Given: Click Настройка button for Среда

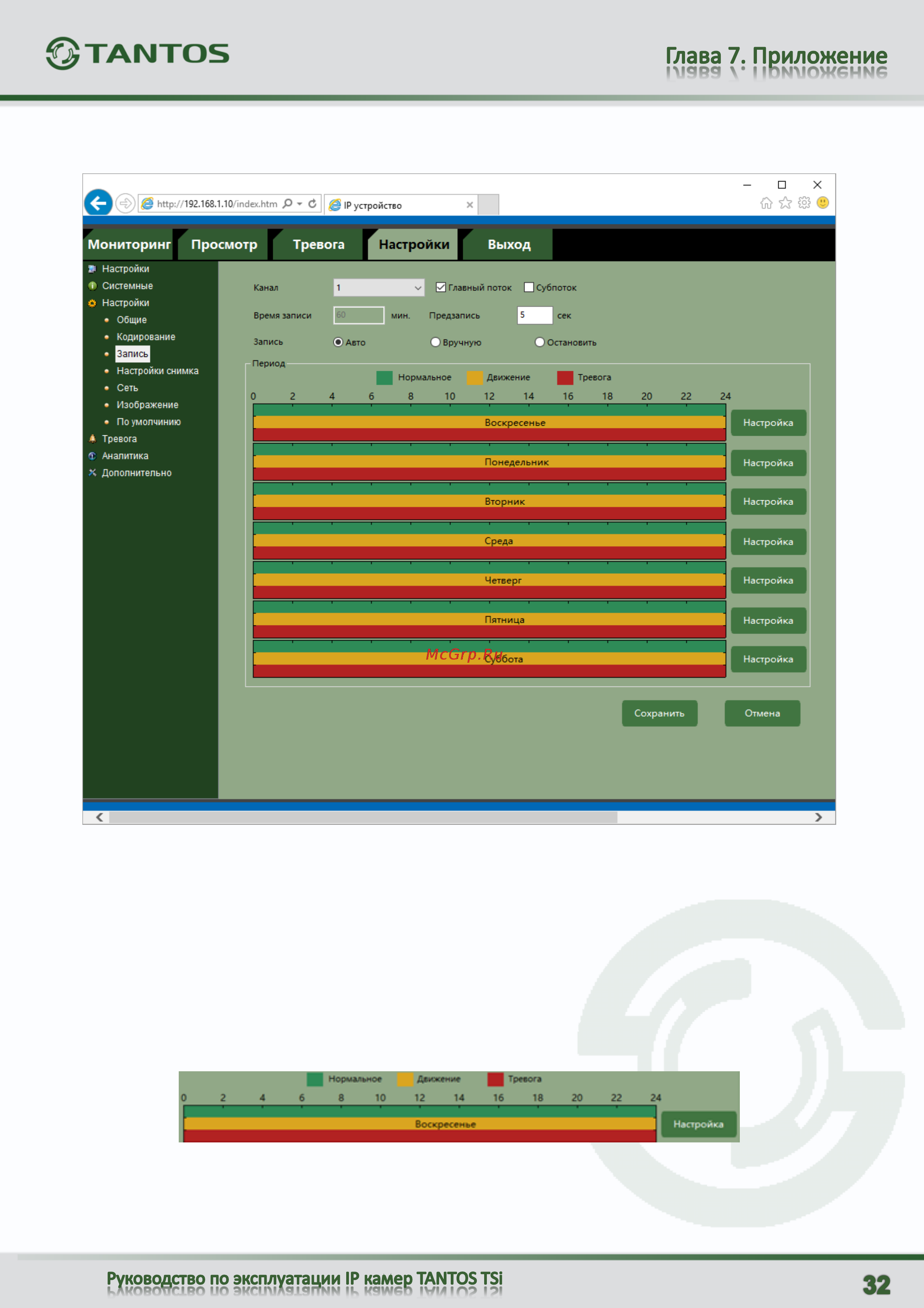Looking at the screenshot, I should [x=768, y=541].
